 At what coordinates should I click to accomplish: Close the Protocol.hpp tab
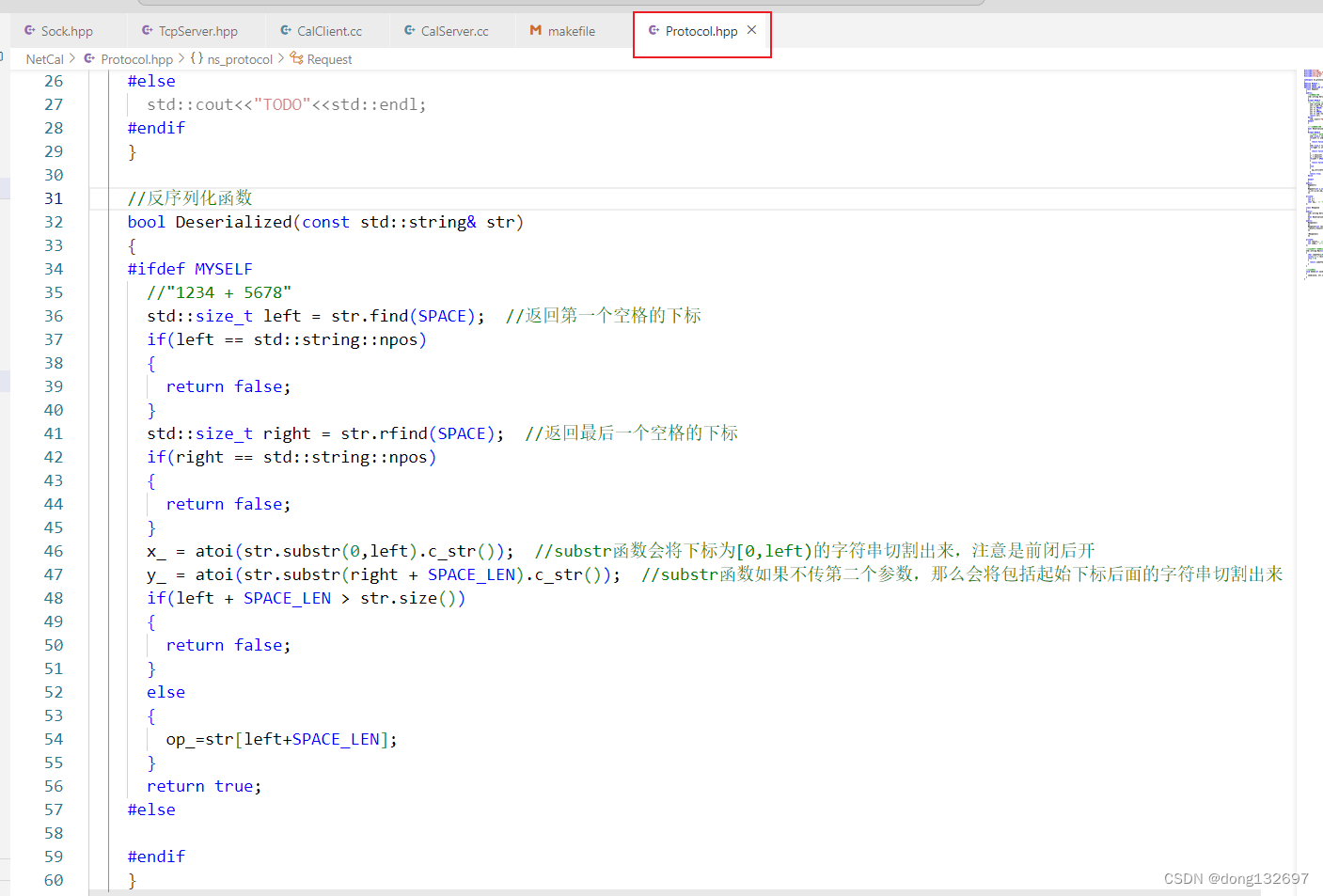coord(751,30)
